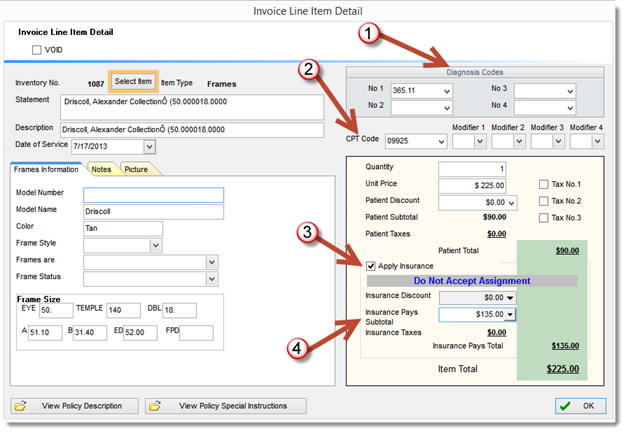
Task: Open the Modifier 1 dropdown
Action: 480,141
